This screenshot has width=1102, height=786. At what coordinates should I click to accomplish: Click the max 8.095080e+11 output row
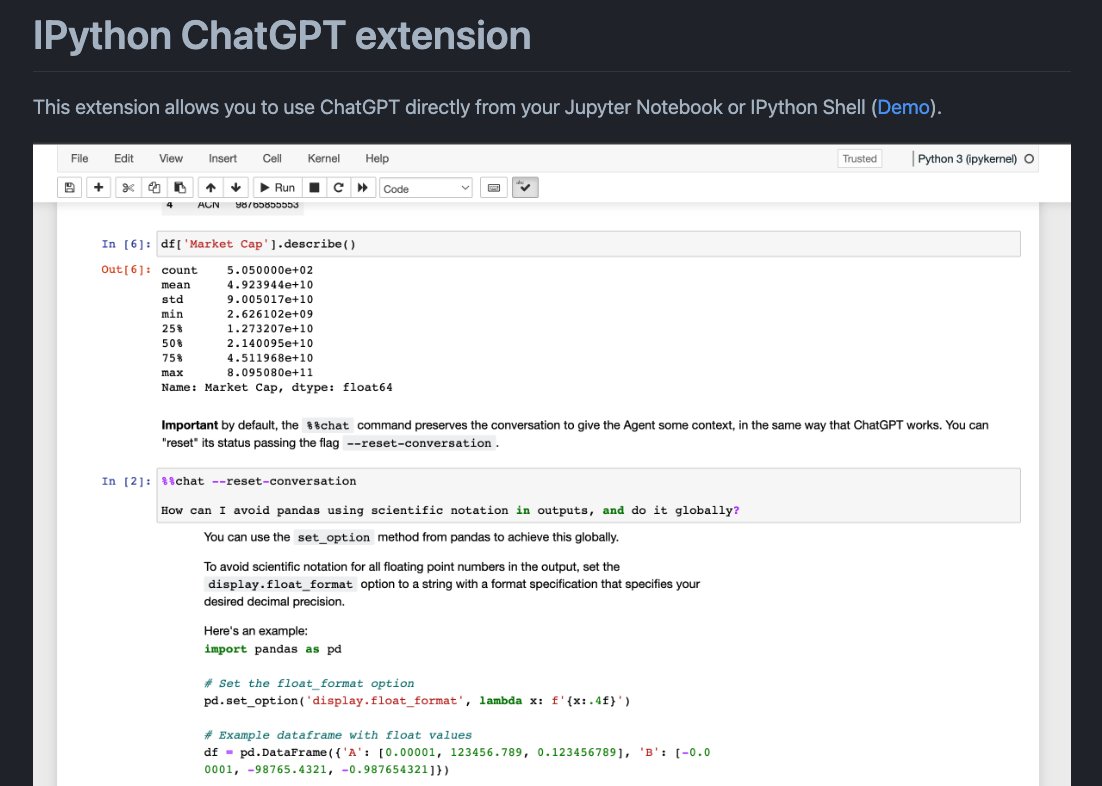pyautogui.click(x=237, y=373)
